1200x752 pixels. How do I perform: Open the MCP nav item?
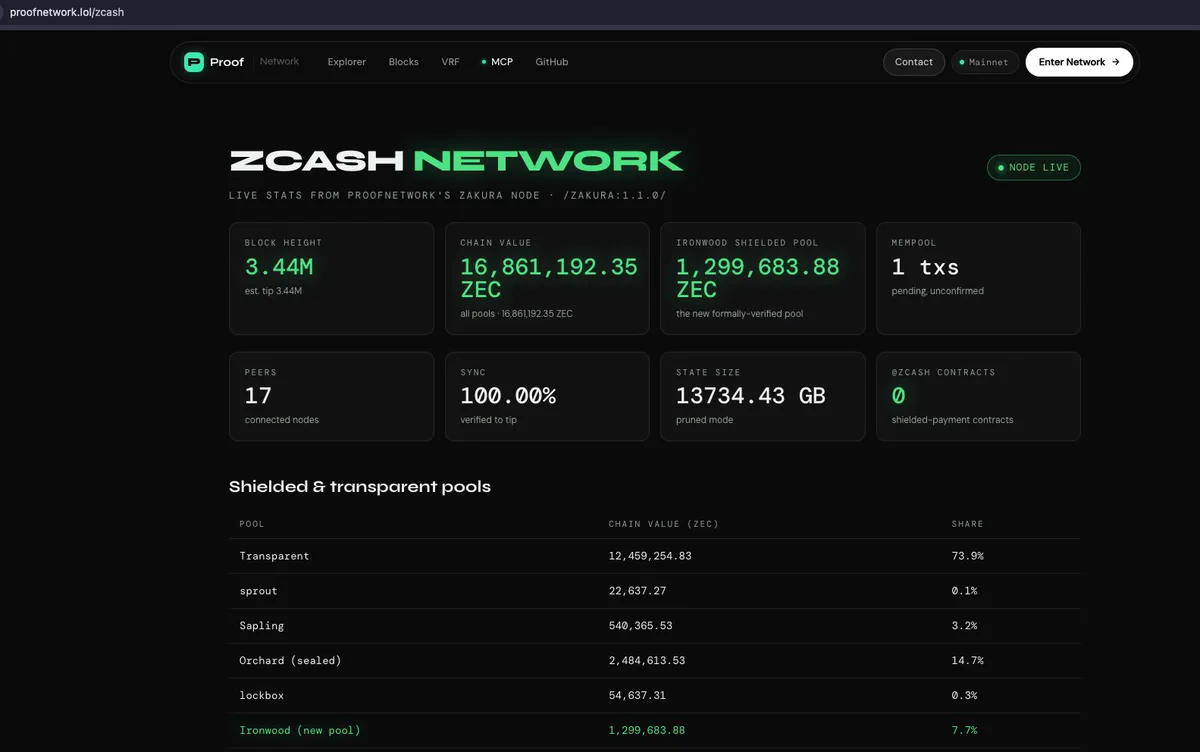(497, 62)
